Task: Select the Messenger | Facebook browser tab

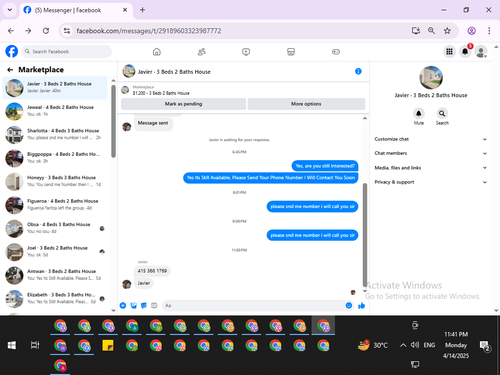Action: (75, 10)
